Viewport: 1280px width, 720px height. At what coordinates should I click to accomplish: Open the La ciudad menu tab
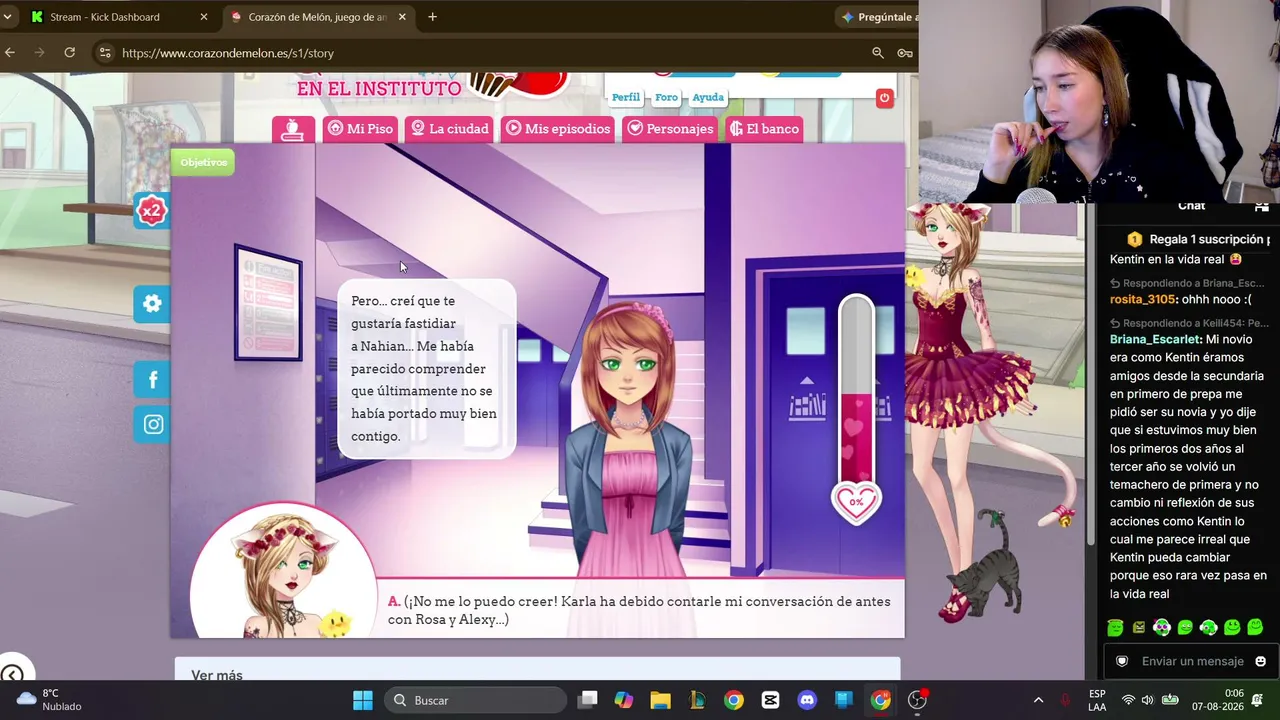(x=449, y=129)
